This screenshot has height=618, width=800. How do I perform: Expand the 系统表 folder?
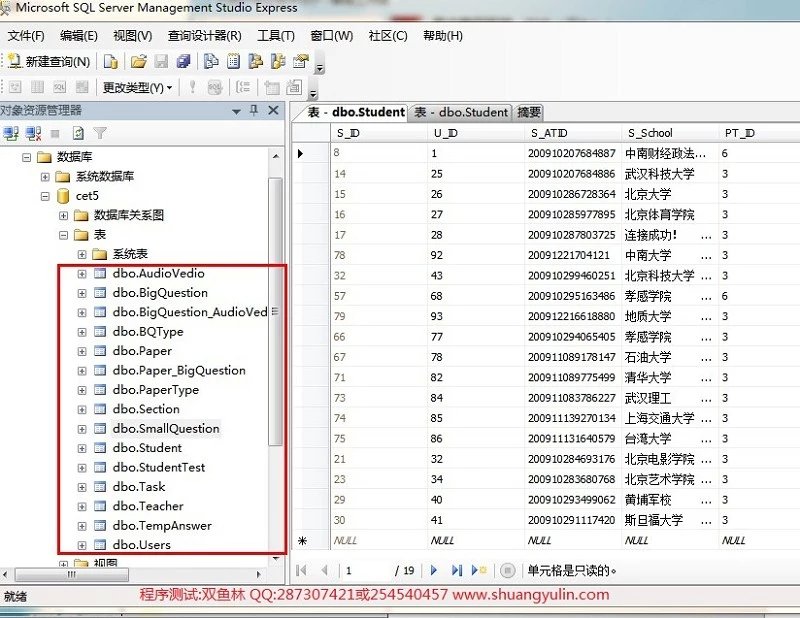(x=82, y=254)
